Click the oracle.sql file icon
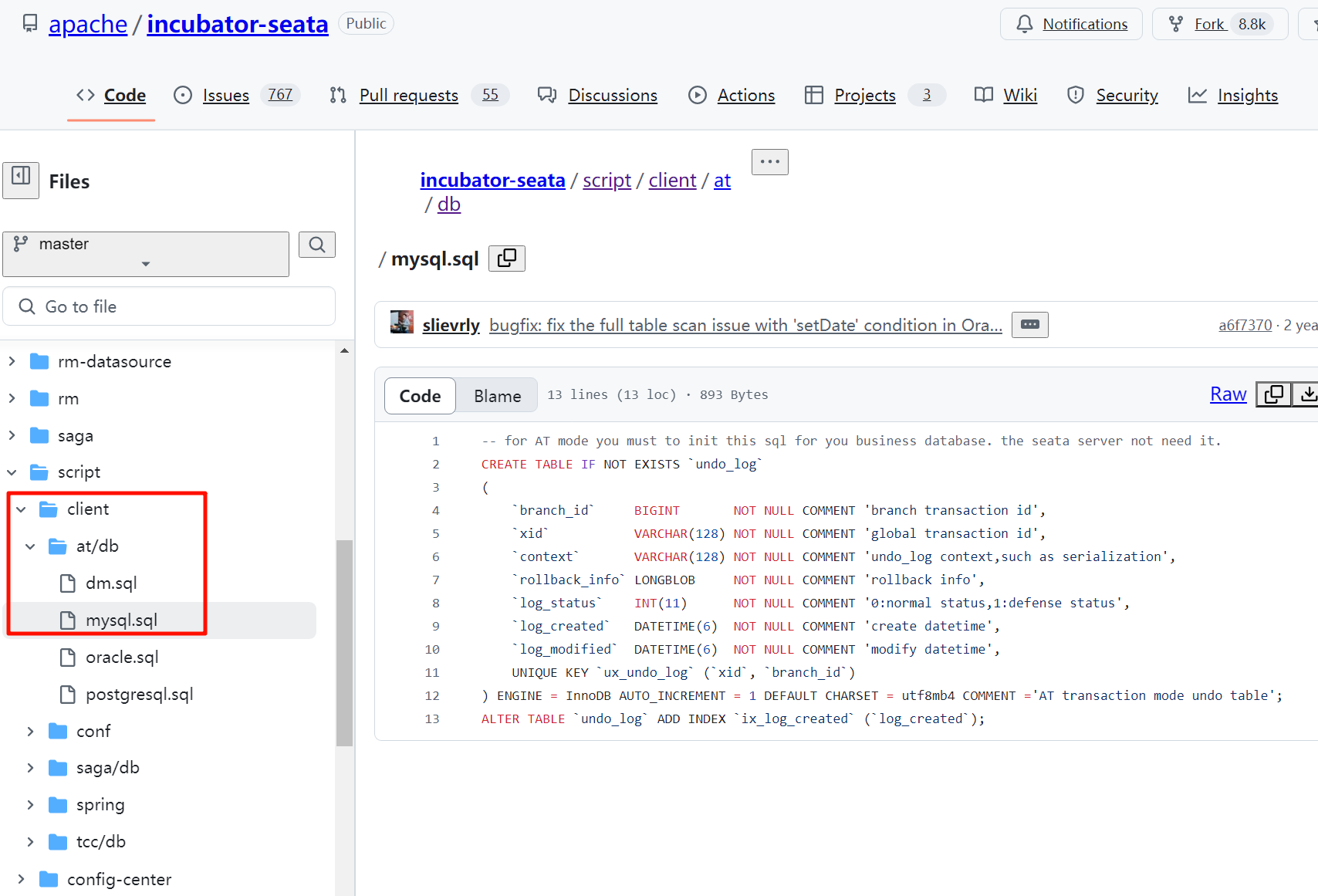The height and width of the screenshot is (896, 1318). coord(68,658)
